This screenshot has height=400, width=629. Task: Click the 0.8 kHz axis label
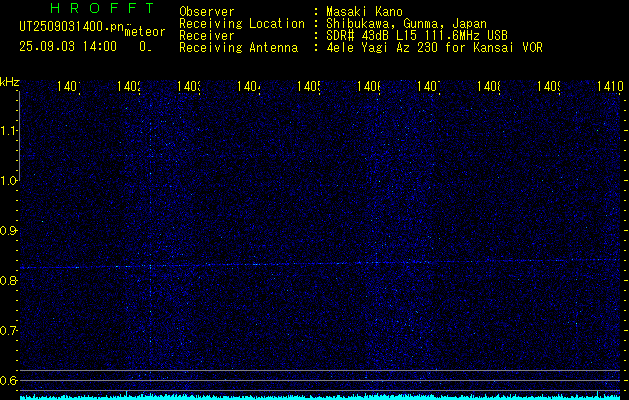click(x=8, y=281)
